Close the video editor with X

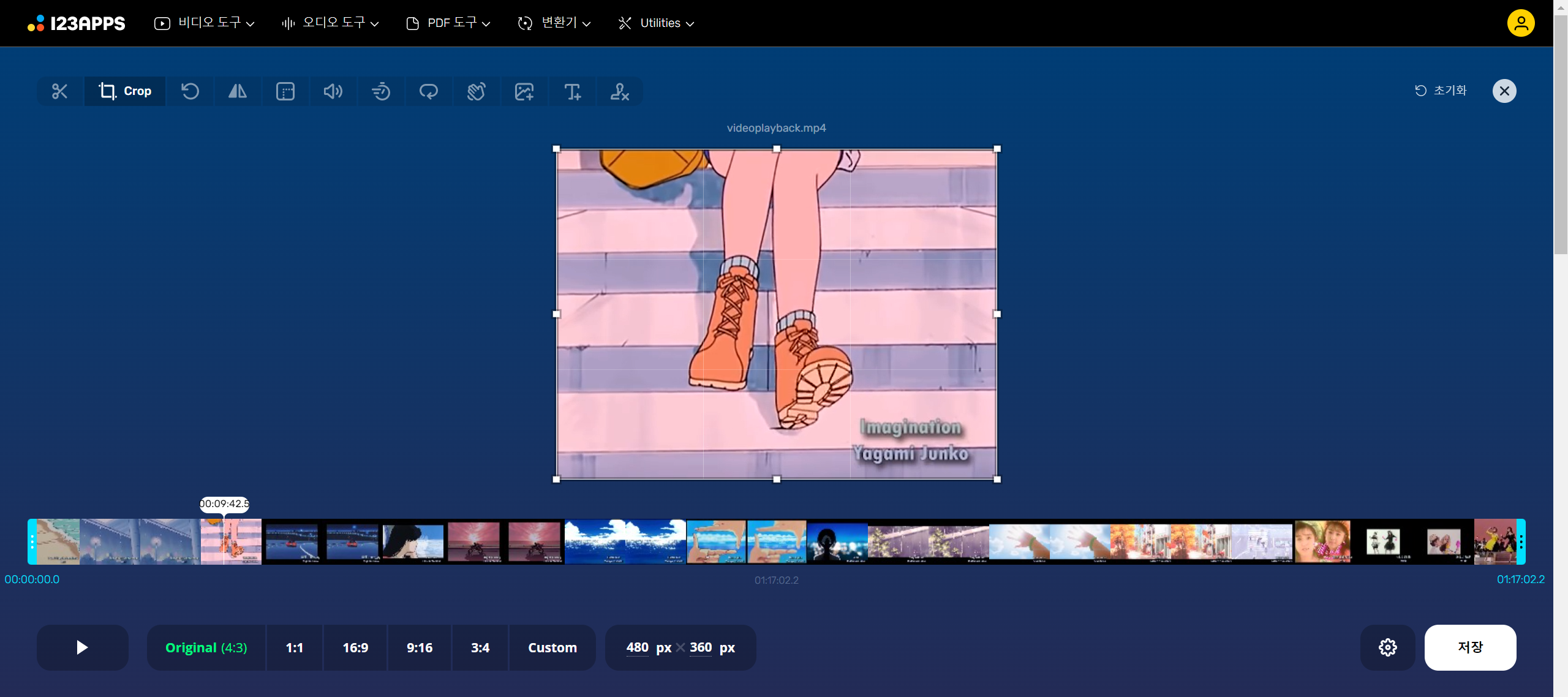point(1504,91)
